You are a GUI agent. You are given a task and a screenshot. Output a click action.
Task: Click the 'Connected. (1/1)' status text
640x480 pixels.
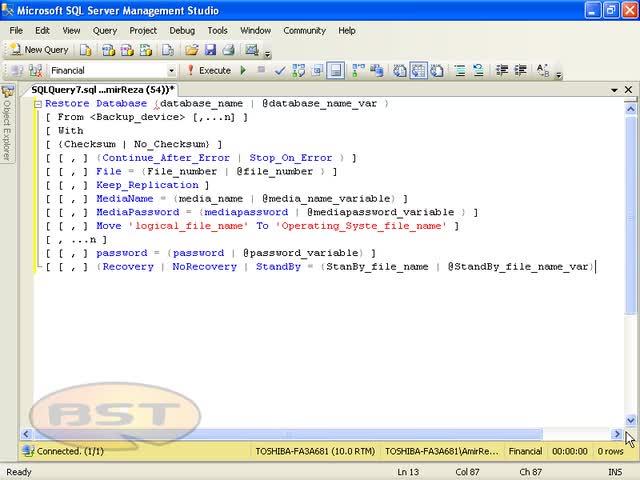70,451
